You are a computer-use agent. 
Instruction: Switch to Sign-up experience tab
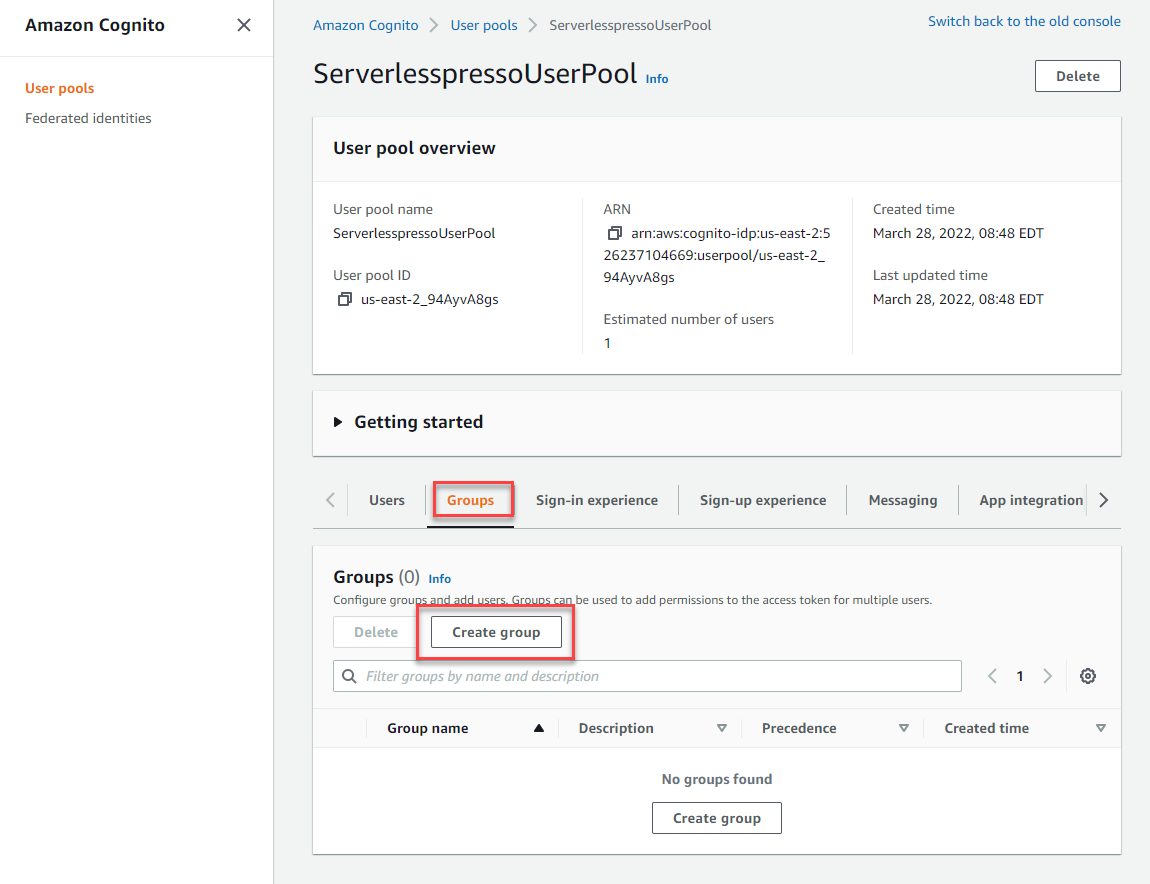click(763, 500)
